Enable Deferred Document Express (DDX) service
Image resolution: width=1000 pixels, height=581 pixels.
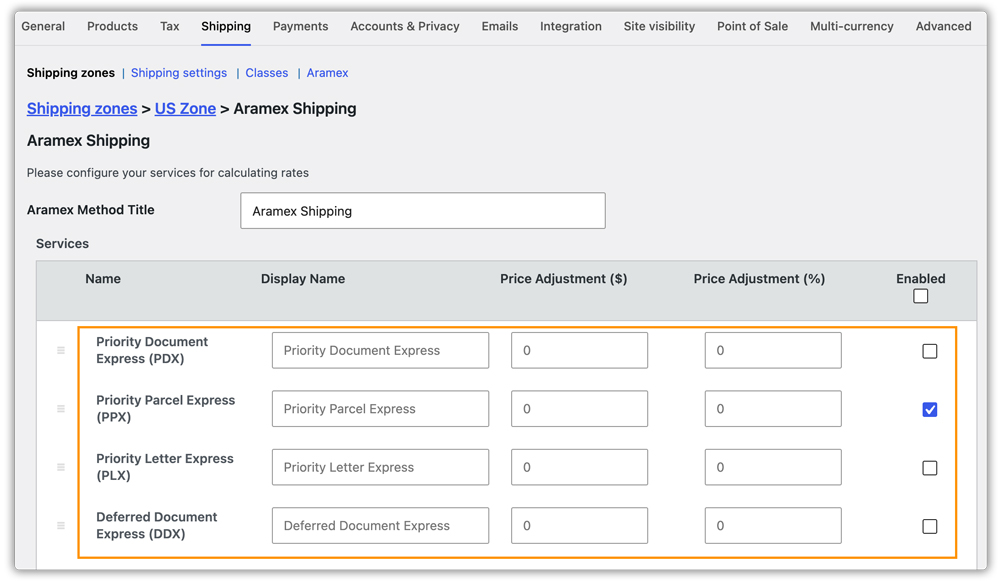click(x=929, y=526)
